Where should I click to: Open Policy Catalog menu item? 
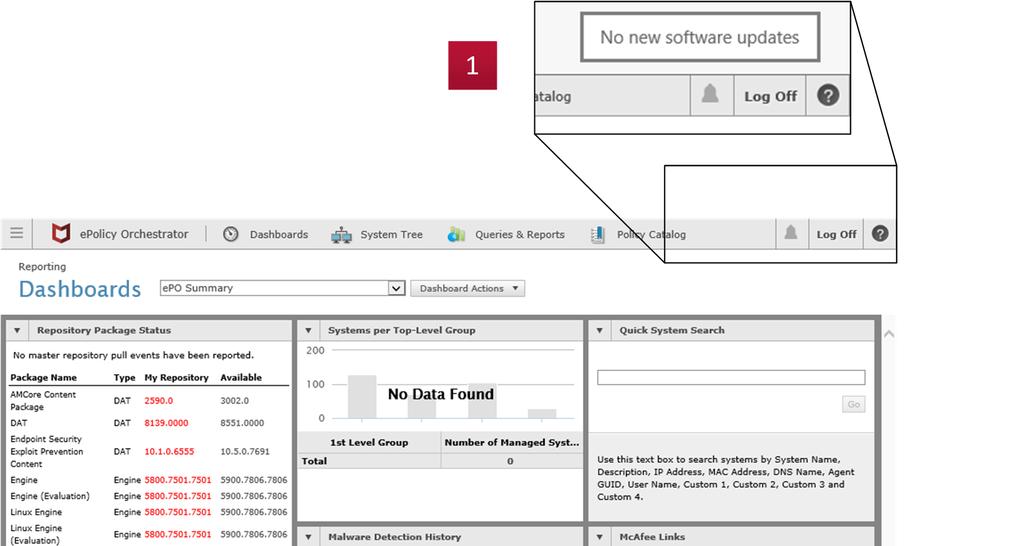click(x=651, y=234)
